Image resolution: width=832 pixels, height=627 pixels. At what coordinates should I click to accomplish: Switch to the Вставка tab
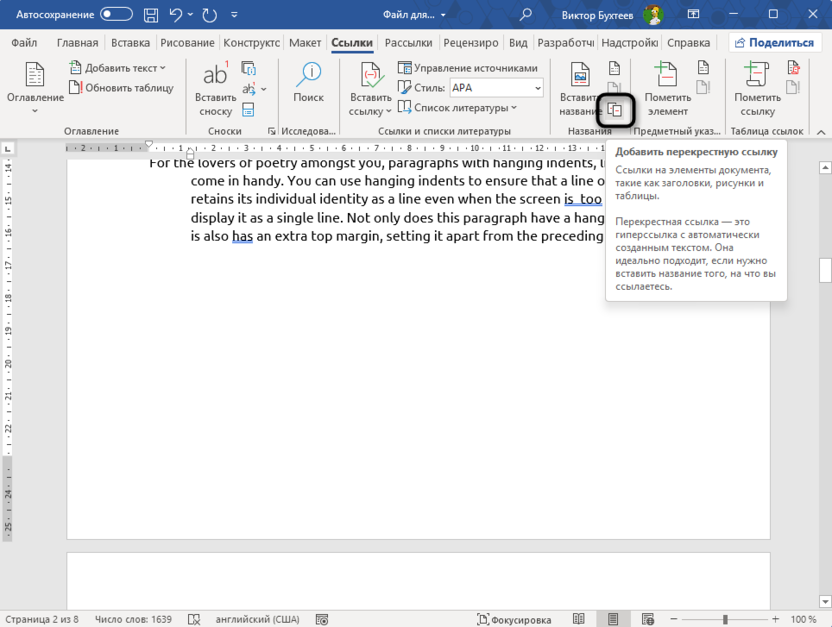click(x=131, y=43)
